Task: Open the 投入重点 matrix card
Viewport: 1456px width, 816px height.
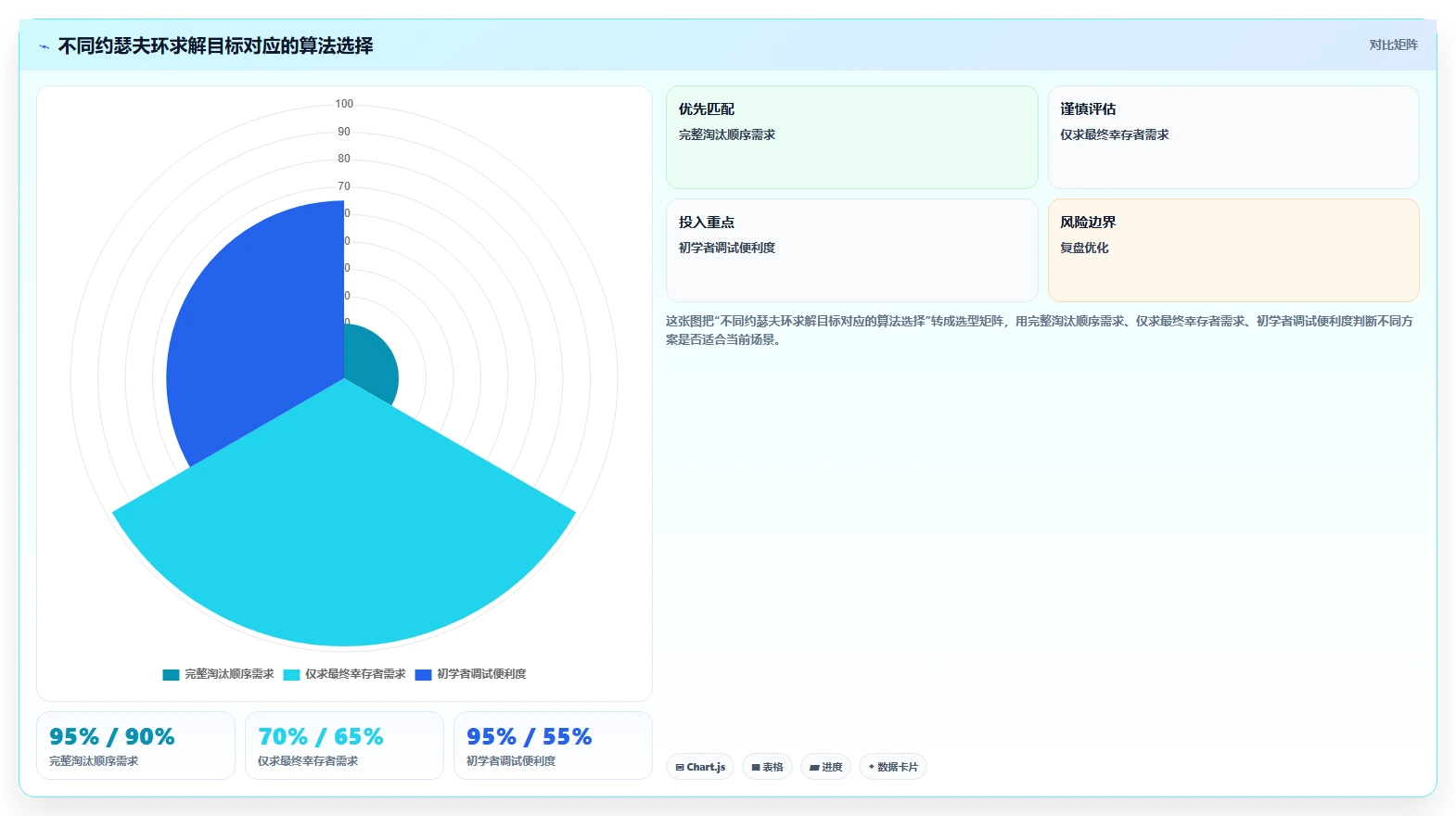Action: point(851,250)
